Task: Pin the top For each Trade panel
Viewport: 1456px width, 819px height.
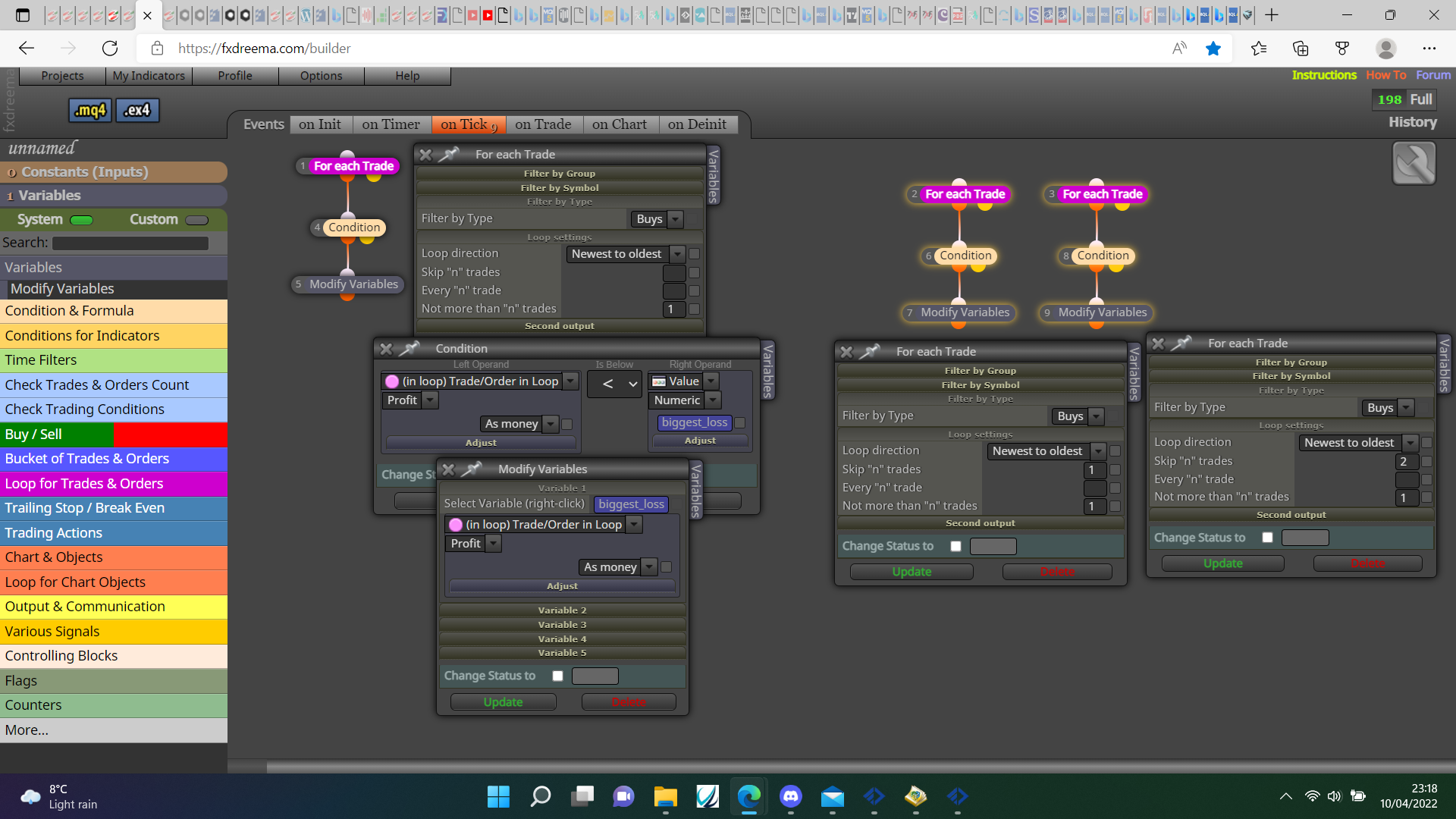Action: click(449, 154)
